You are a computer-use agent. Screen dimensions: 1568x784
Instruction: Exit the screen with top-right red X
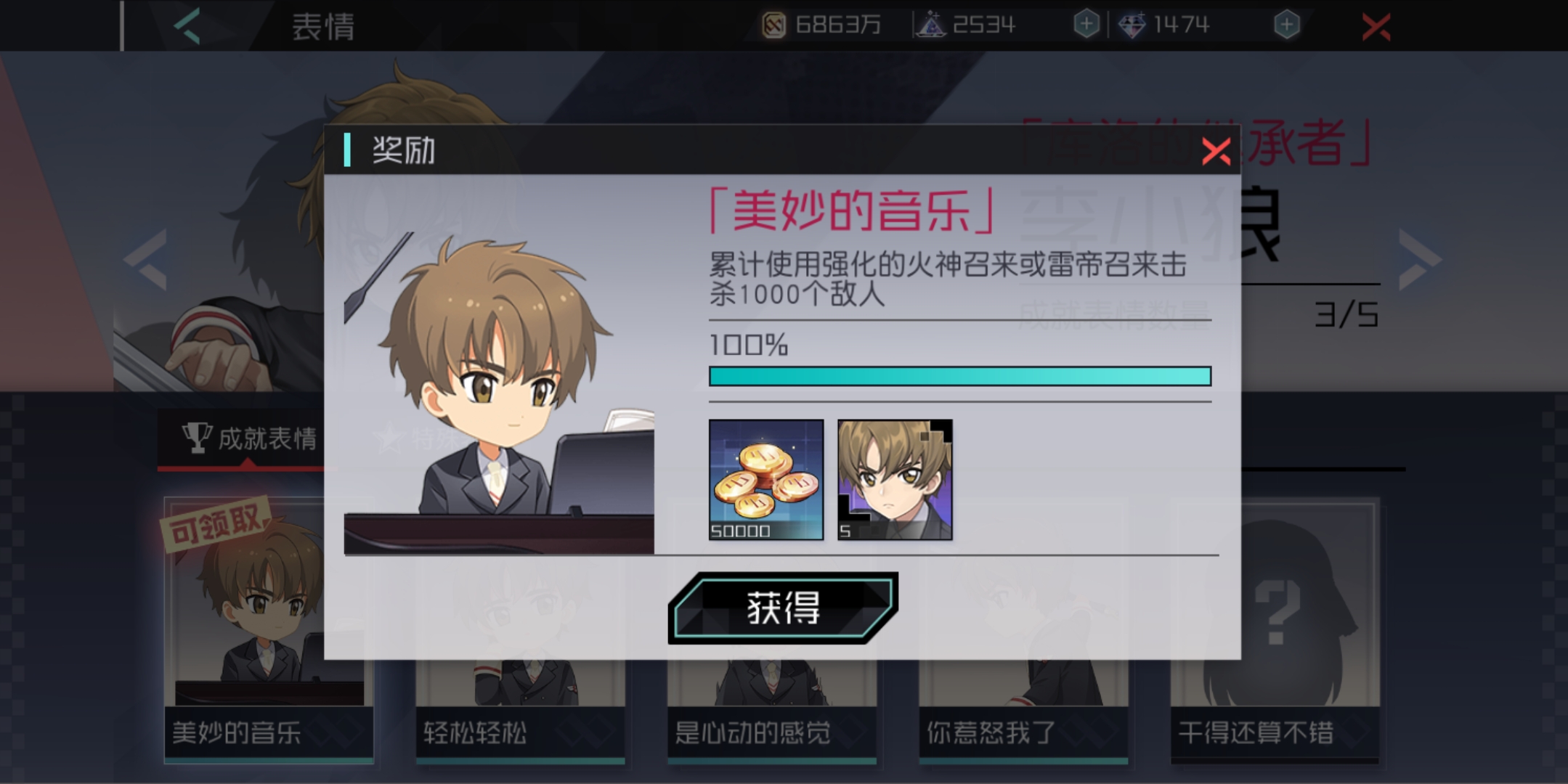[1376, 27]
